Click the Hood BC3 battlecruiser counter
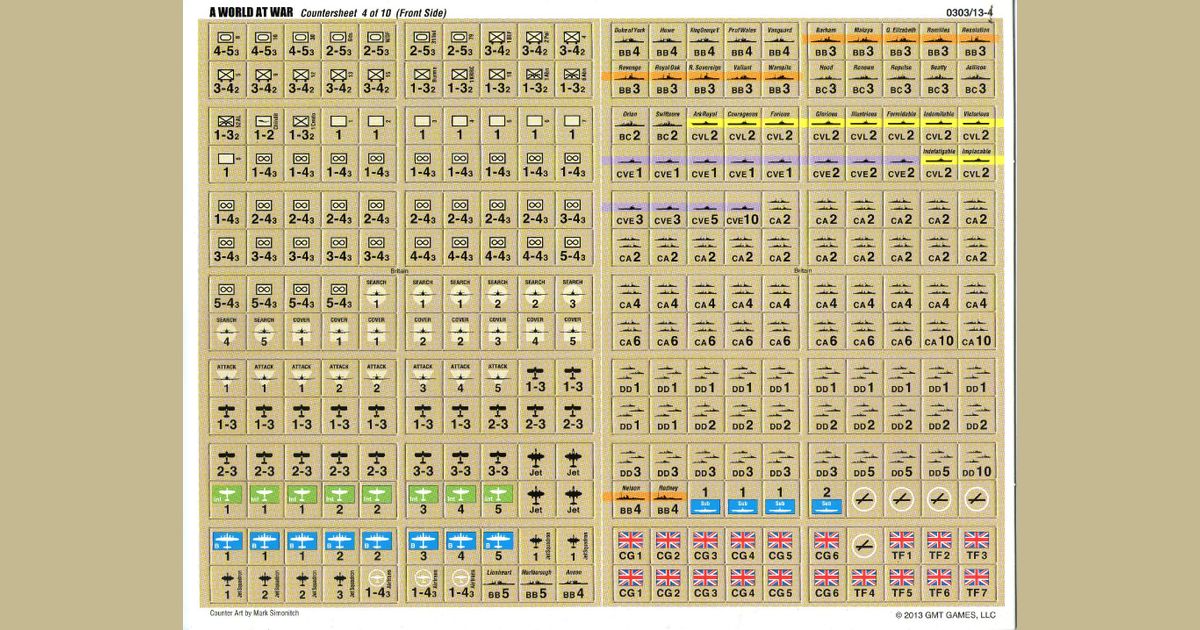1200x630 pixels. coord(826,81)
